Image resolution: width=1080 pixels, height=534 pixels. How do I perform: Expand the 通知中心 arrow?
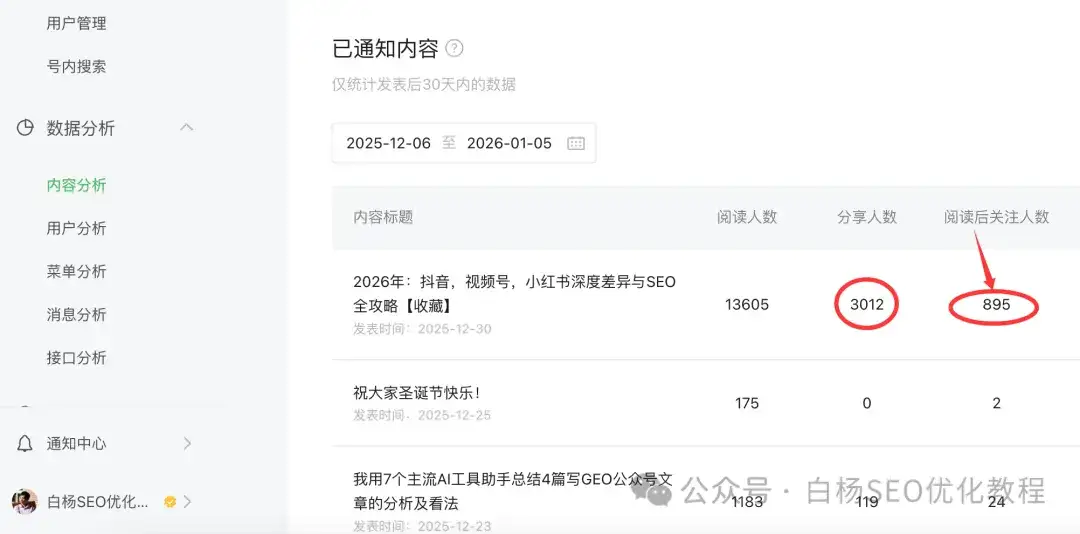point(187,443)
